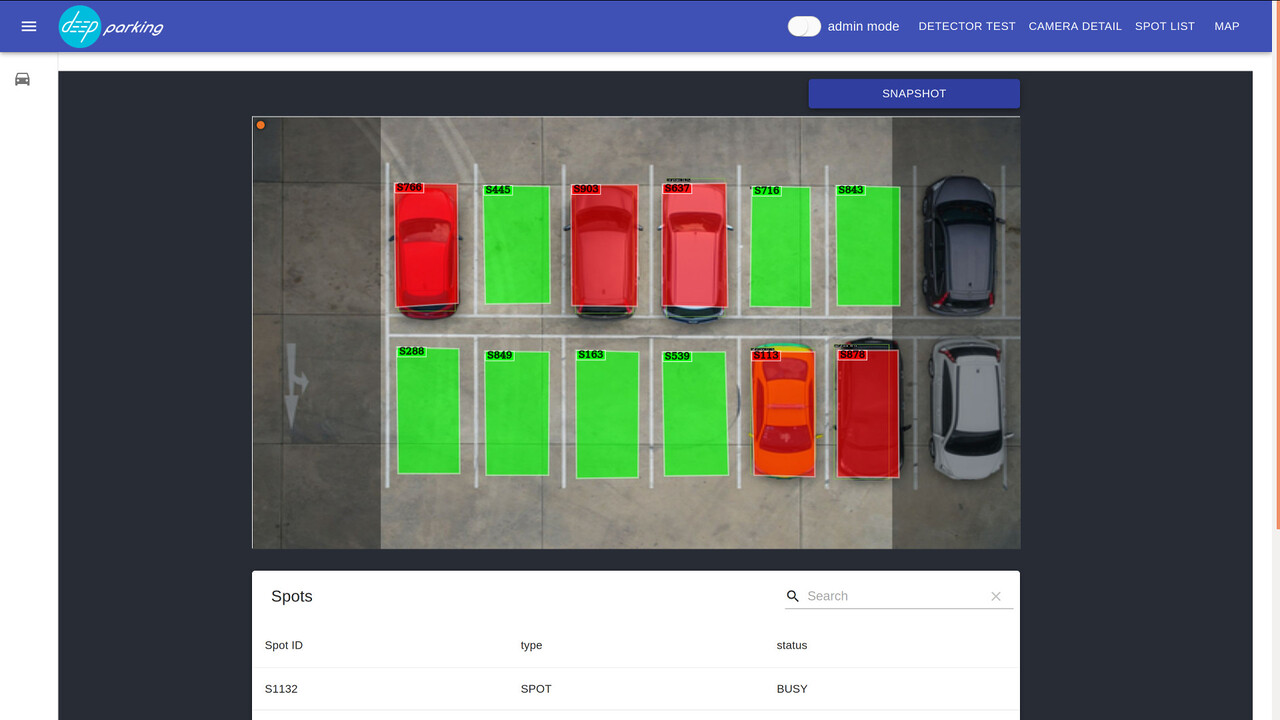
Task: Click the Spot ID column header
Action: tap(284, 645)
